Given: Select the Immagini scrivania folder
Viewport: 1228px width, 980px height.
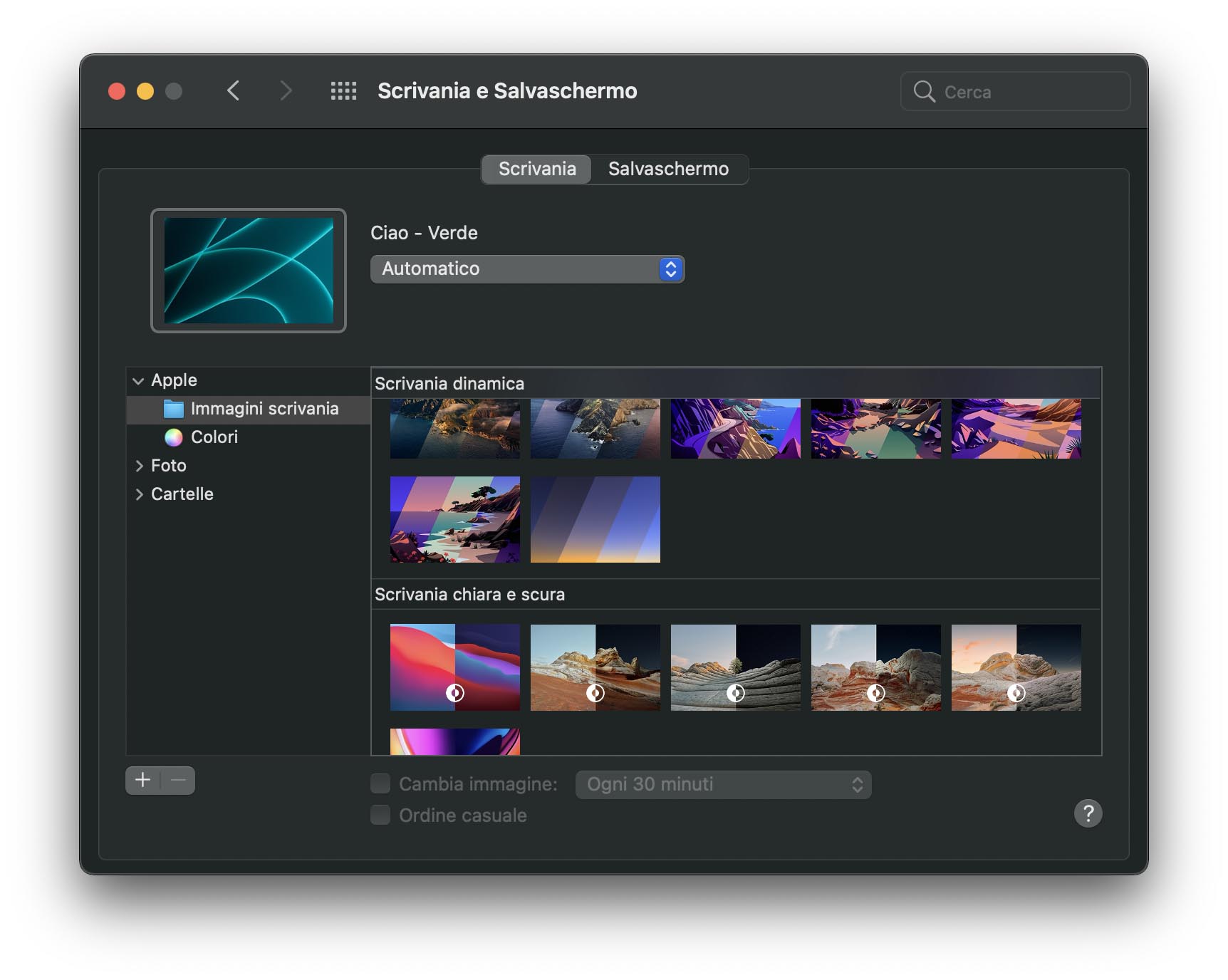Looking at the screenshot, I should tap(264, 409).
